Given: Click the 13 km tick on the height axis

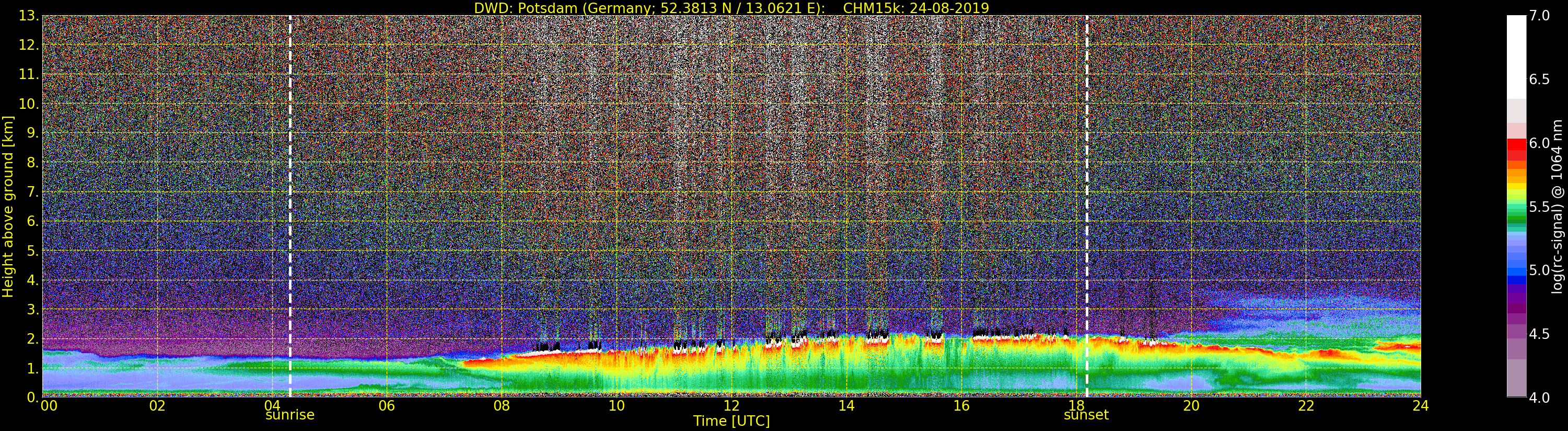Looking at the screenshot, I should point(28,16).
